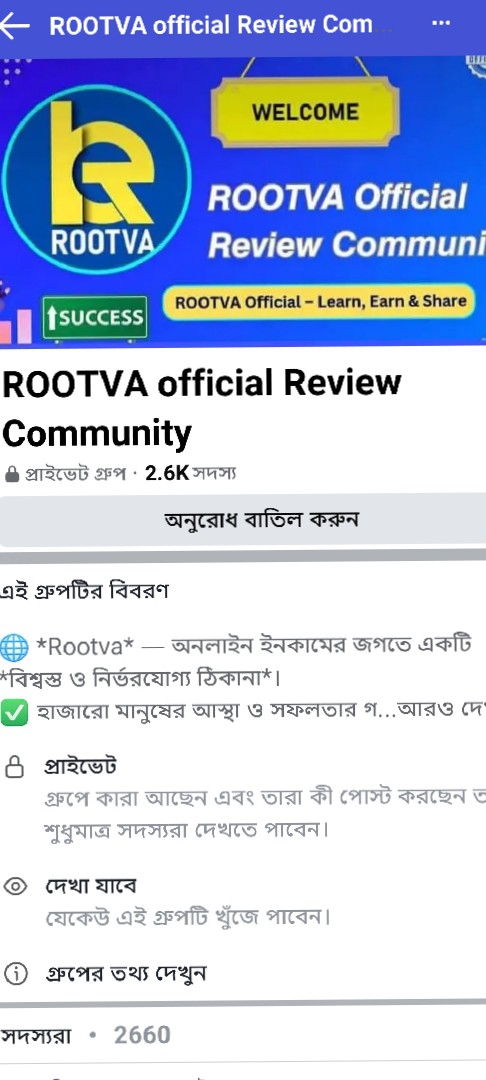Open গ্রুপের তথ্য দেখুন link
The width and height of the screenshot is (486, 1080).
pyautogui.click(x=125, y=973)
